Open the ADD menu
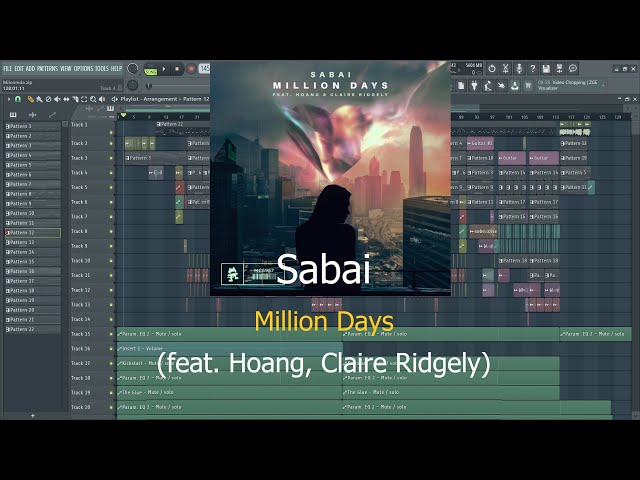 pyautogui.click(x=31, y=69)
